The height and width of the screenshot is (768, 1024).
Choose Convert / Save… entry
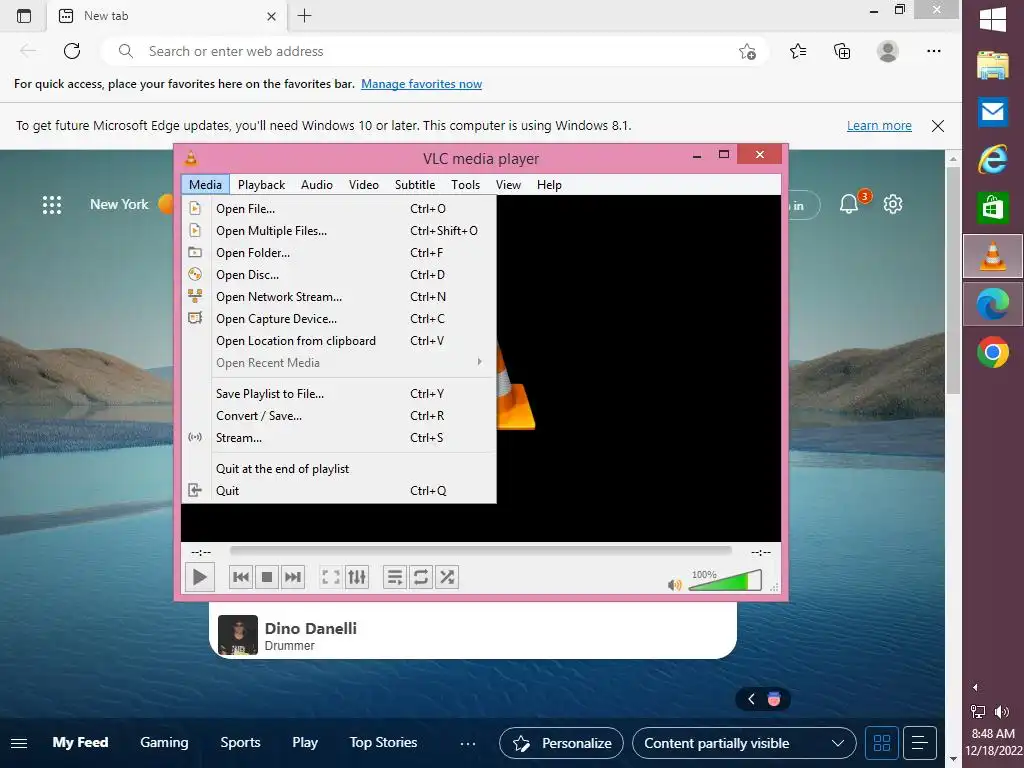339,416
